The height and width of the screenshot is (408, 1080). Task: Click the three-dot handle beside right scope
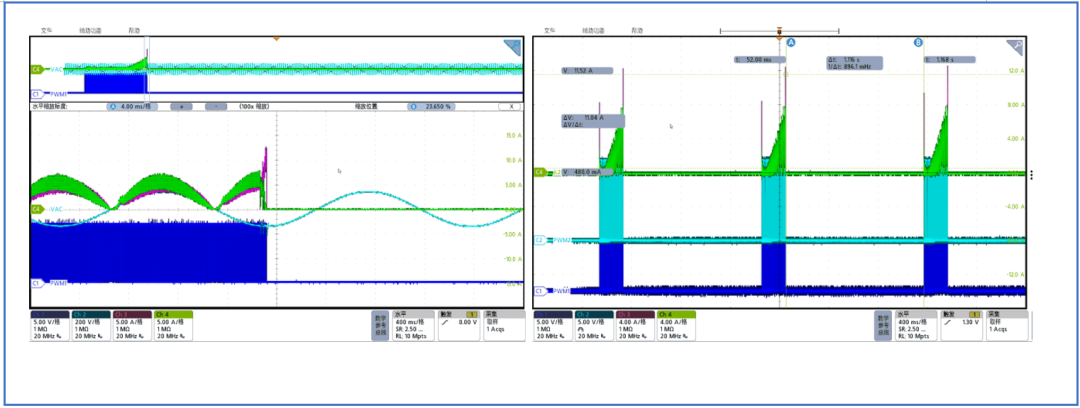click(1032, 175)
